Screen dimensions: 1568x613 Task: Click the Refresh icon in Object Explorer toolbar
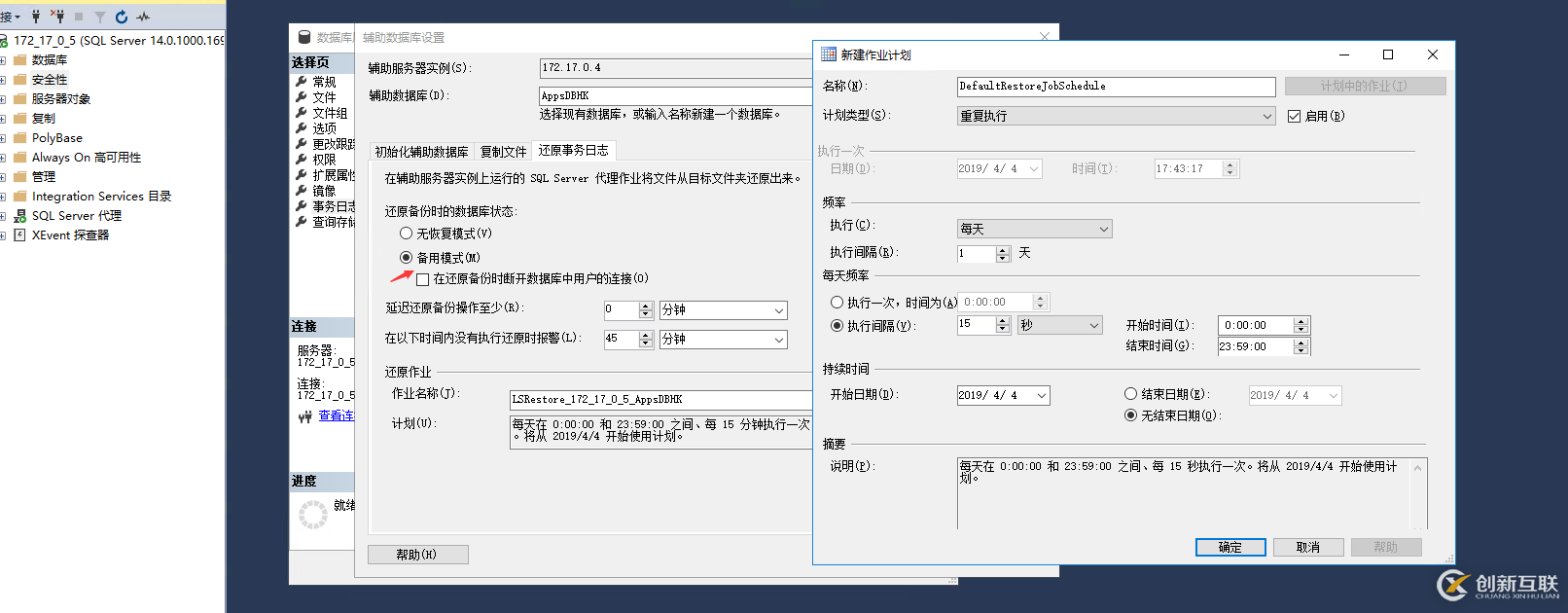click(x=122, y=17)
